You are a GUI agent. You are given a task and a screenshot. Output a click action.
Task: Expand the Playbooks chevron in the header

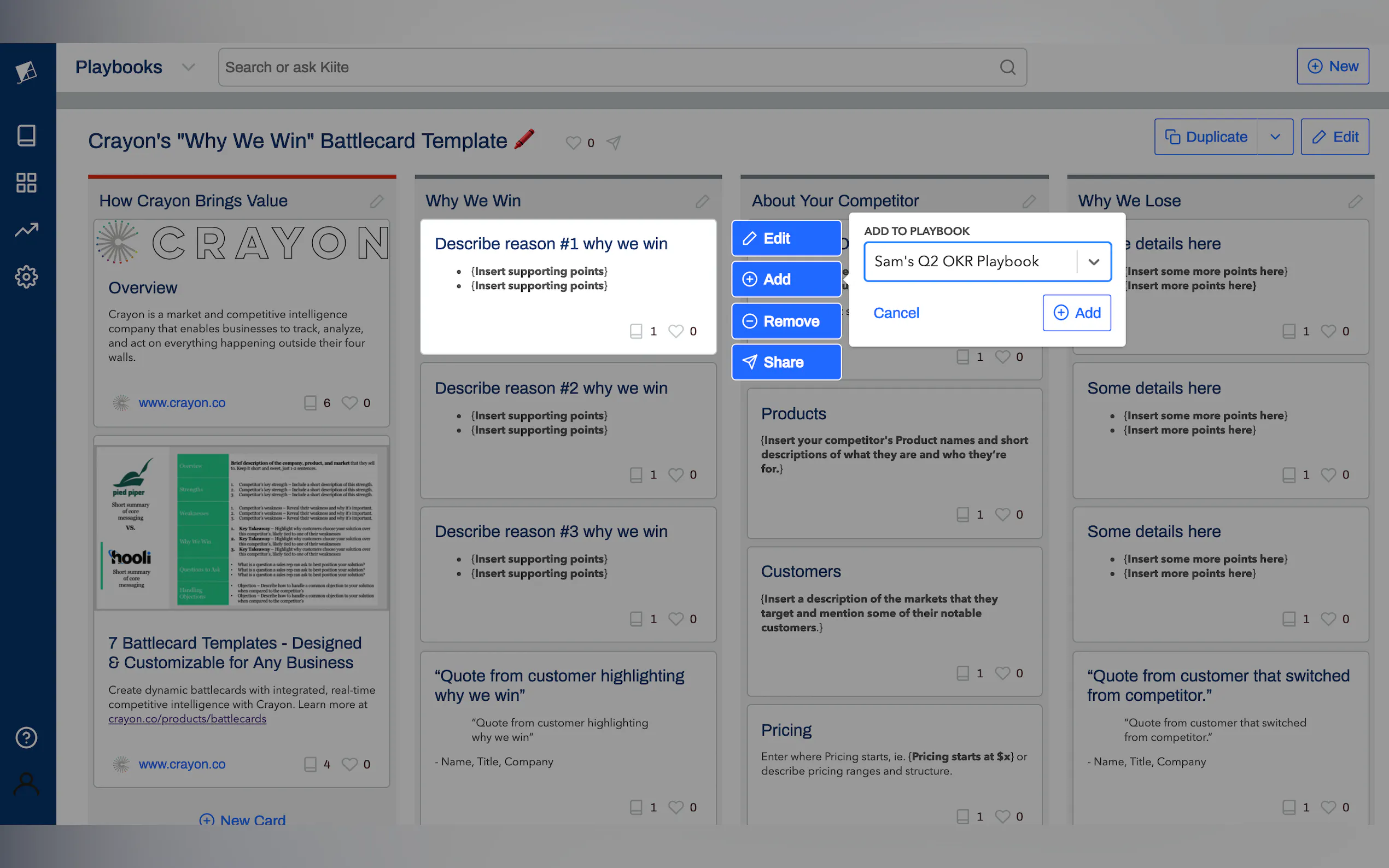(188, 67)
